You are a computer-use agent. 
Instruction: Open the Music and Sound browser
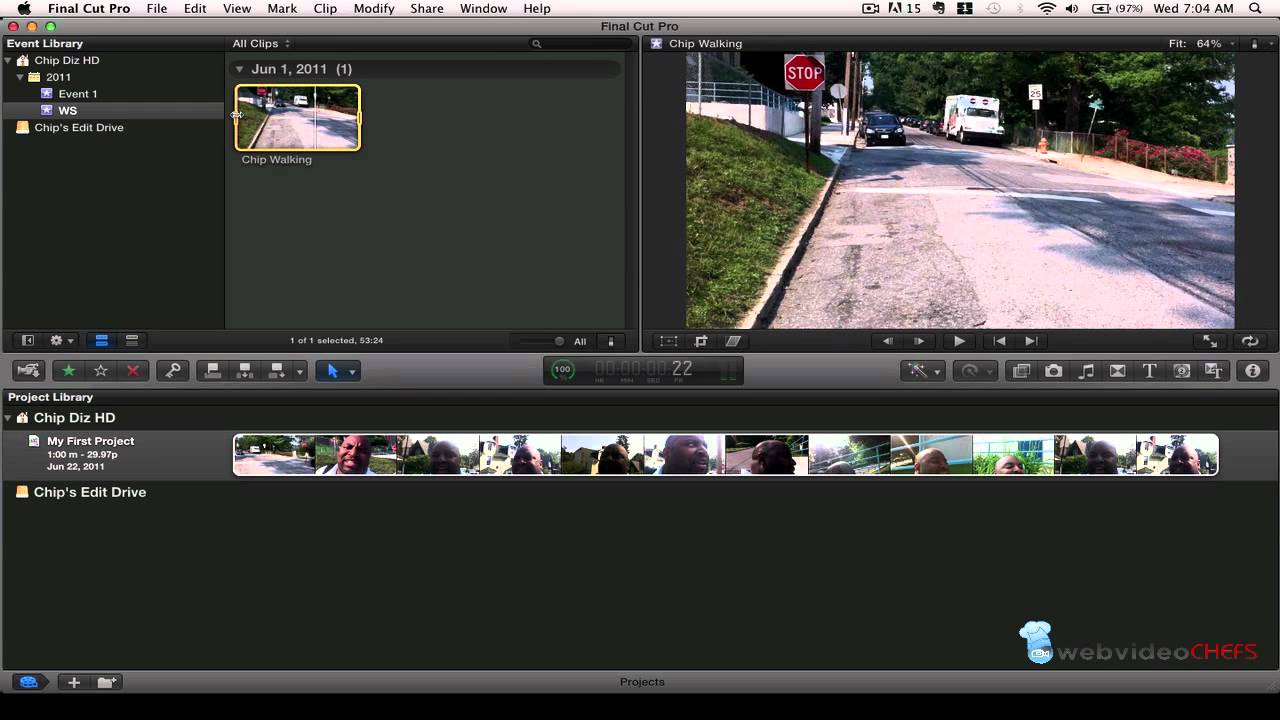click(x=1086, y=371)
